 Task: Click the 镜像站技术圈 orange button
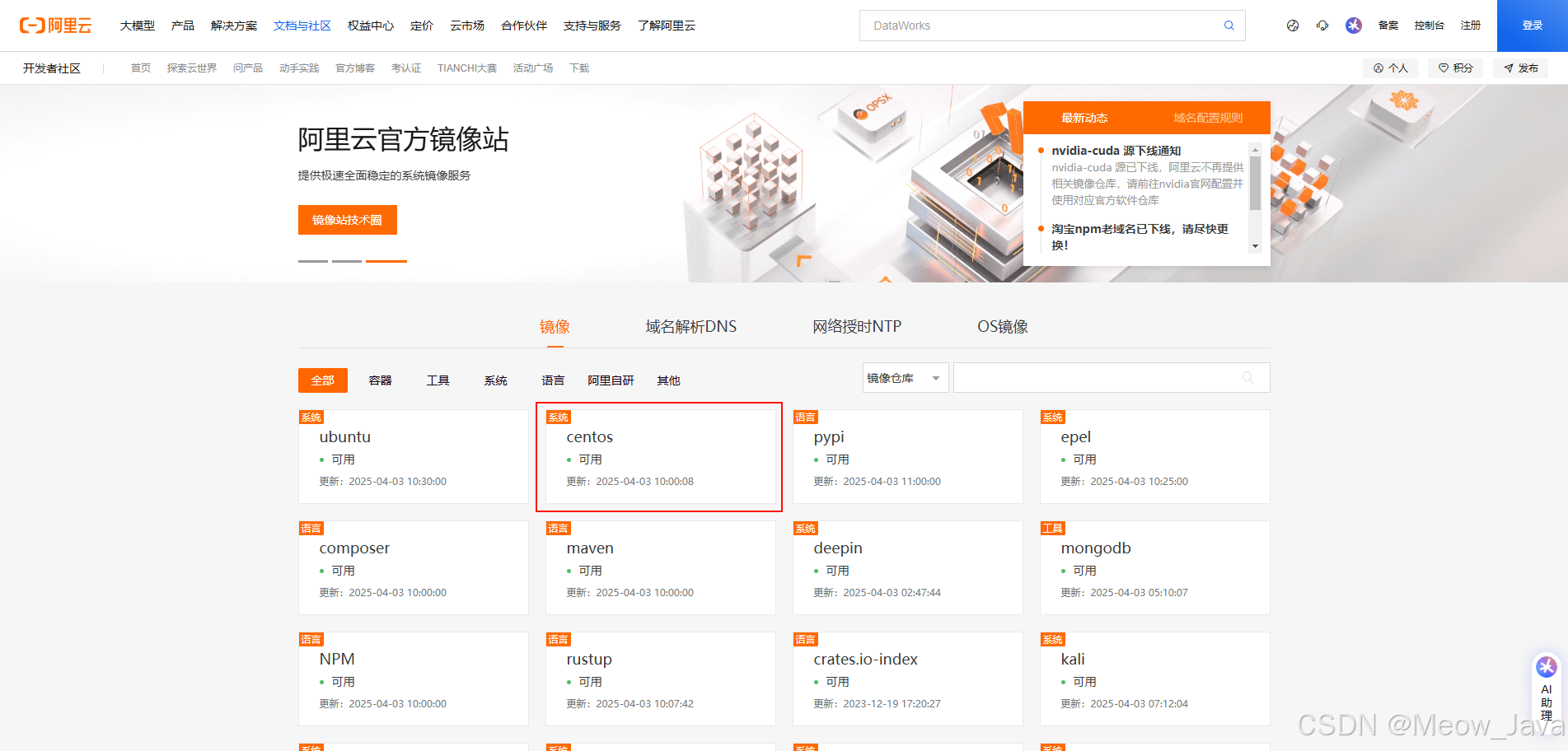pos(347,220)
